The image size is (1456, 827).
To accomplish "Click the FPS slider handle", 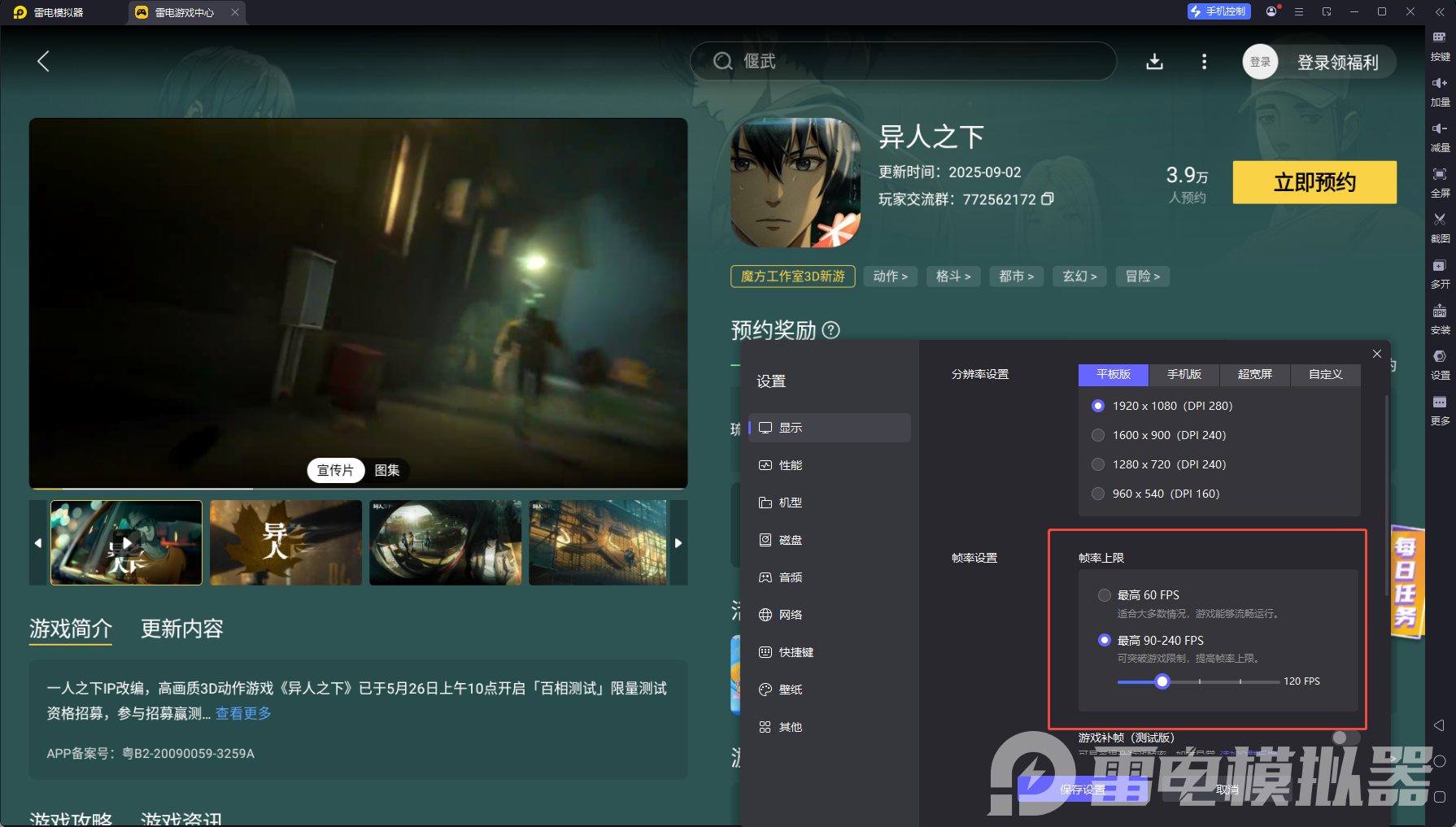I will [x=1162, y=681].
